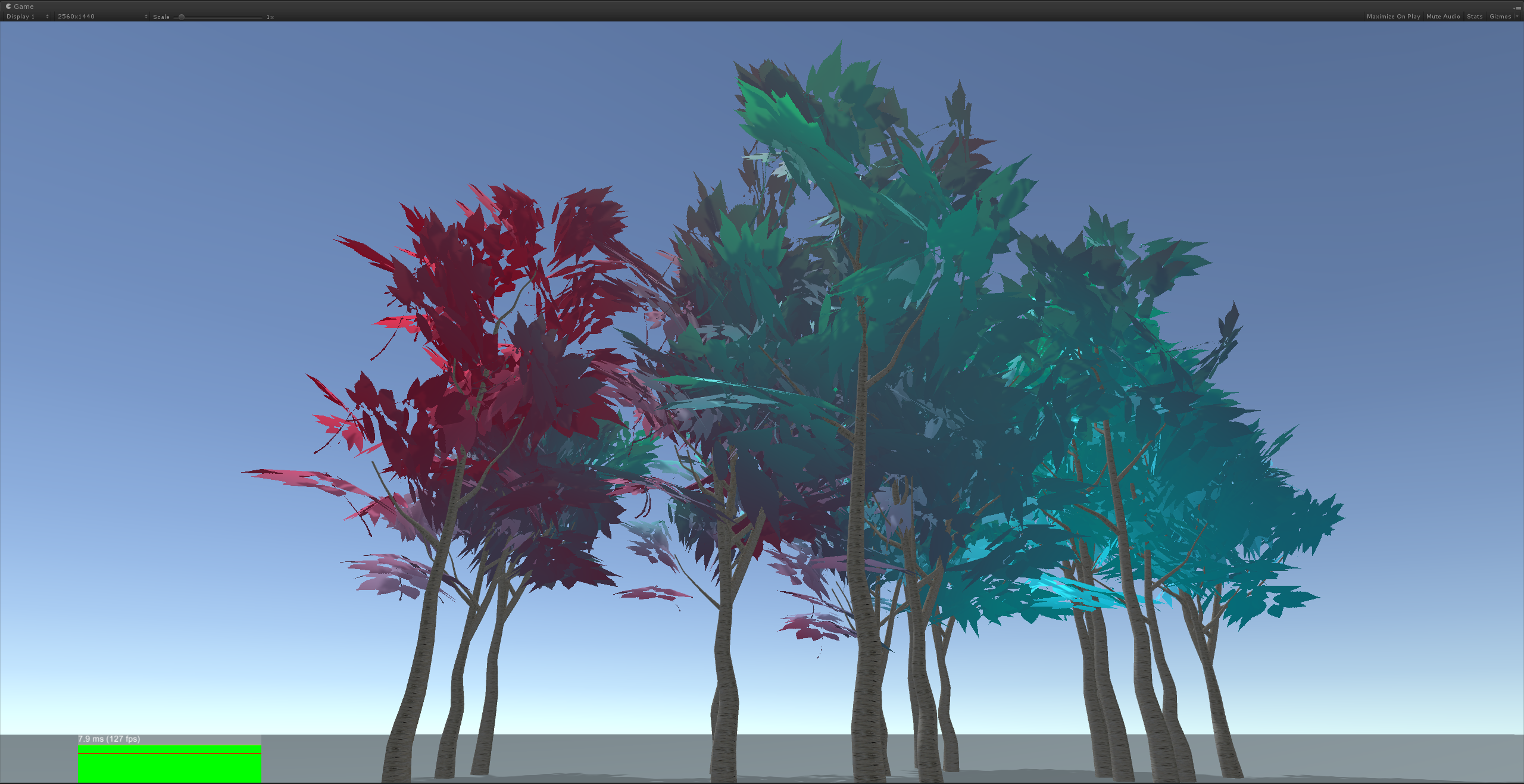This screenshot has height=784, width=1524.
Task: Click the 2560x1440 resolution selector arrows
Action: [146, 17]
